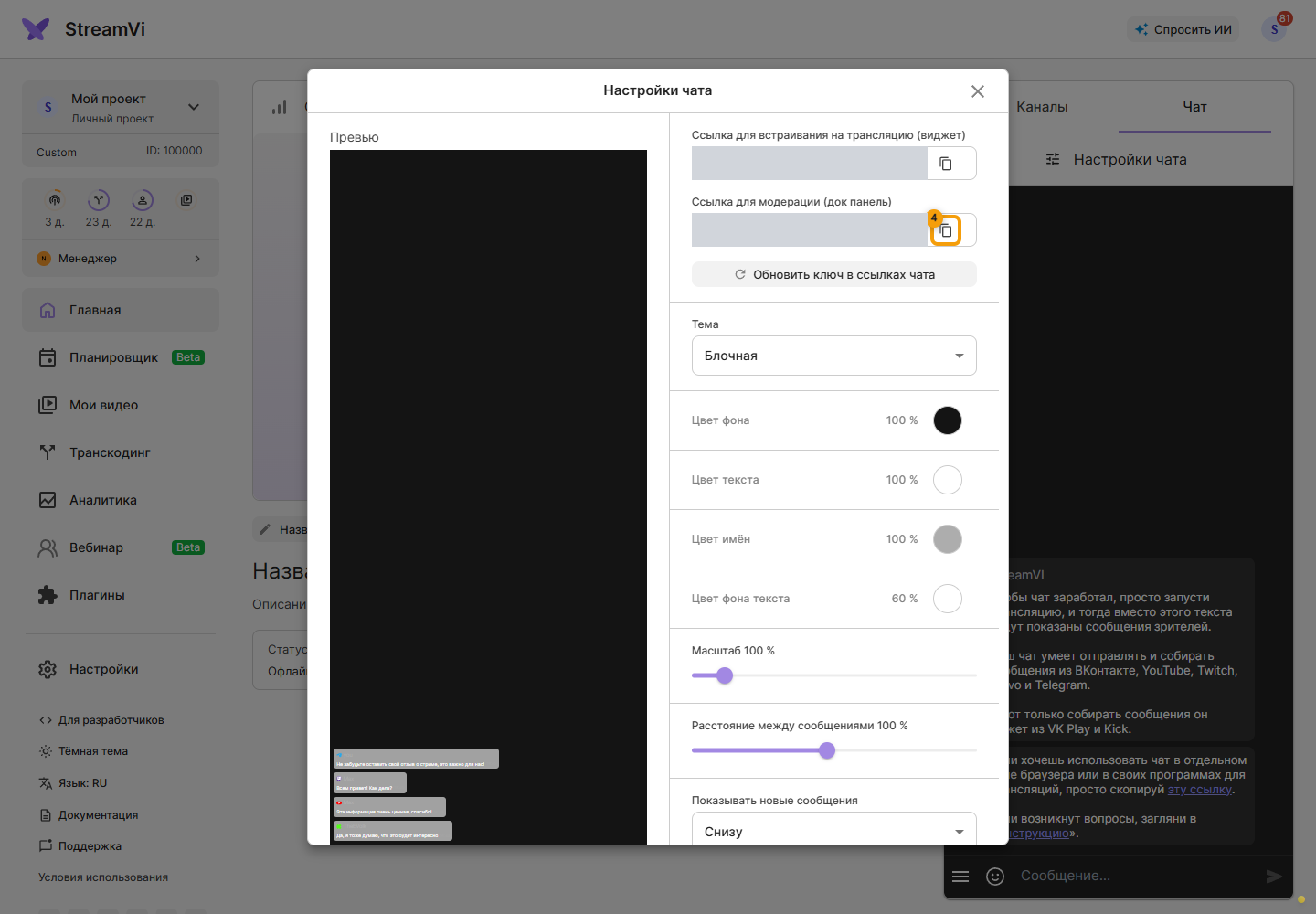Close the chat settings dialog
This screenshot has height=914, width=1316.
coord(978,91)
